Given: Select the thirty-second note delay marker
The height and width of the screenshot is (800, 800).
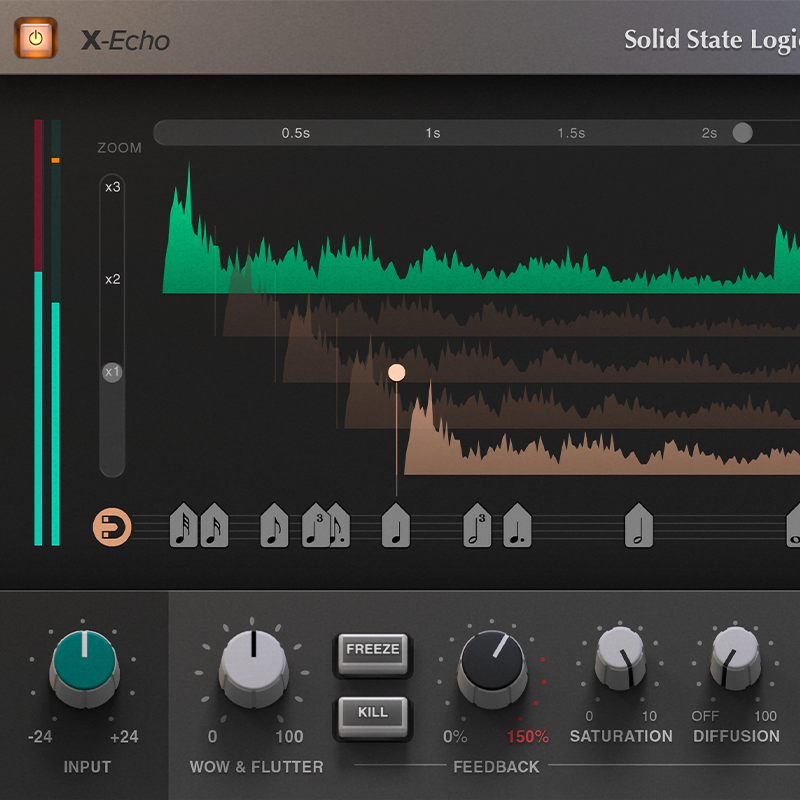Looking at the screenshot, I should tap(184, 526).
